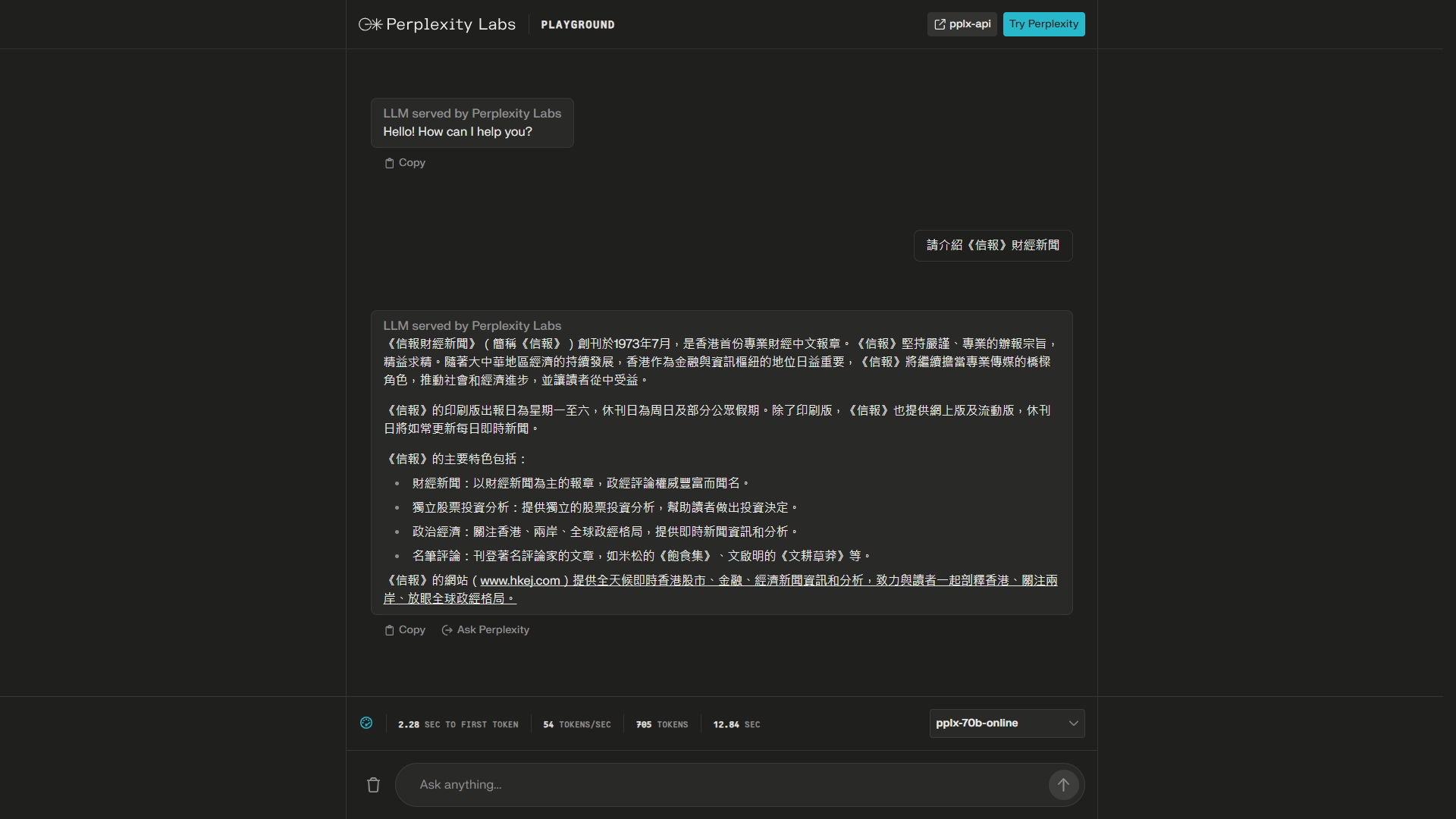Click the 54 TOKENS/SEC statistic
1456x819 pixels.
click(577, 724)
